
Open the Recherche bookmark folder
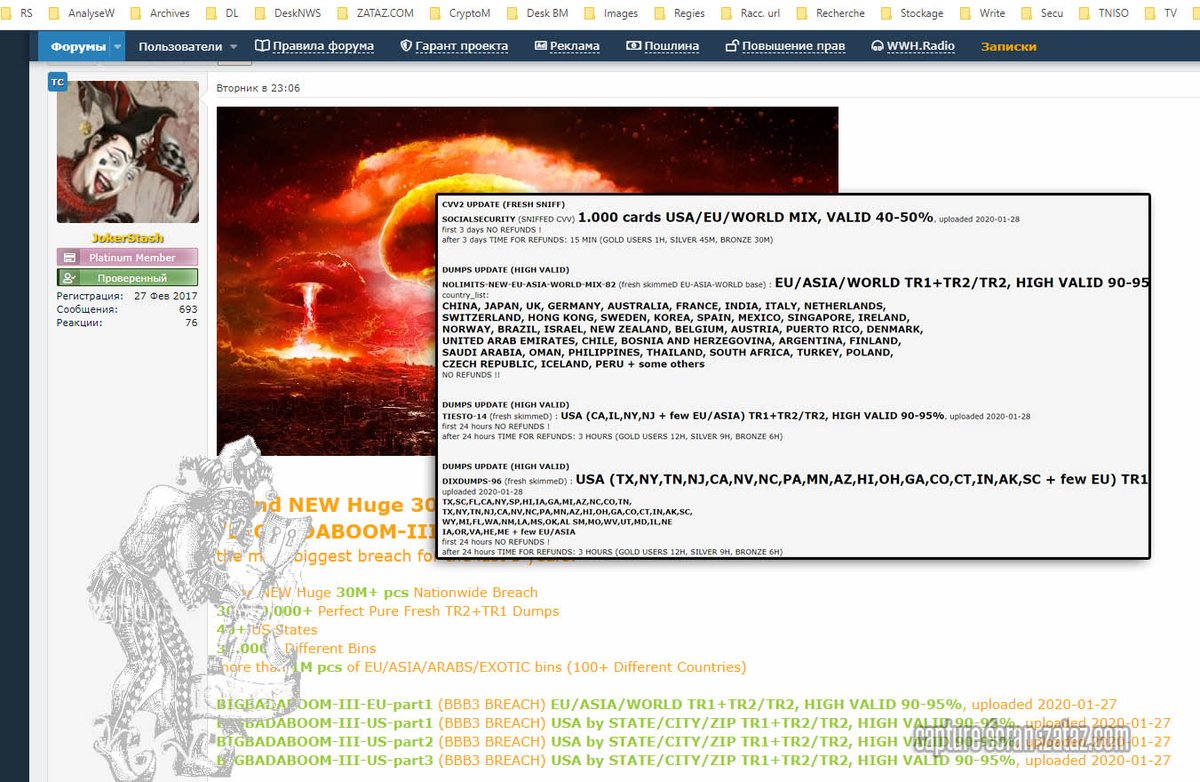[831, 13]
